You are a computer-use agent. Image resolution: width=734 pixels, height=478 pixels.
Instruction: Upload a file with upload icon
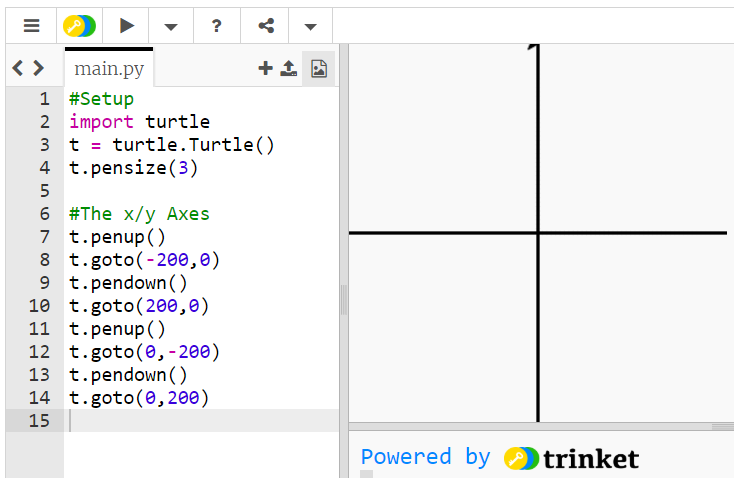[x=288, y=68]
